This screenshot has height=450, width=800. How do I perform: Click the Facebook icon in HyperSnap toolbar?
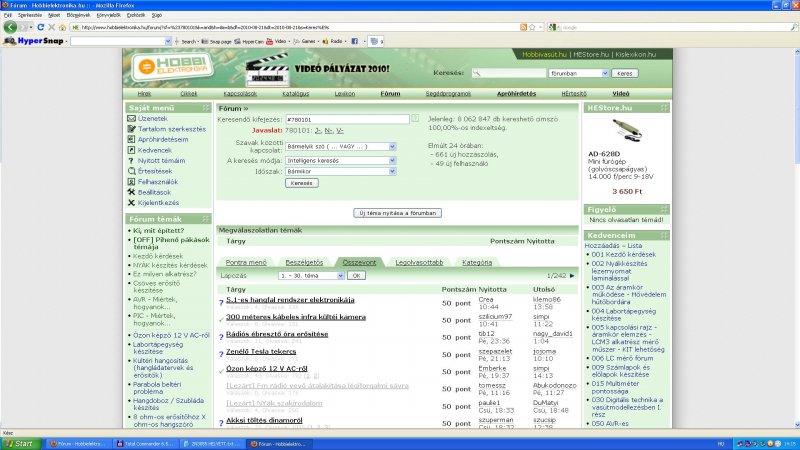(355, 41)
